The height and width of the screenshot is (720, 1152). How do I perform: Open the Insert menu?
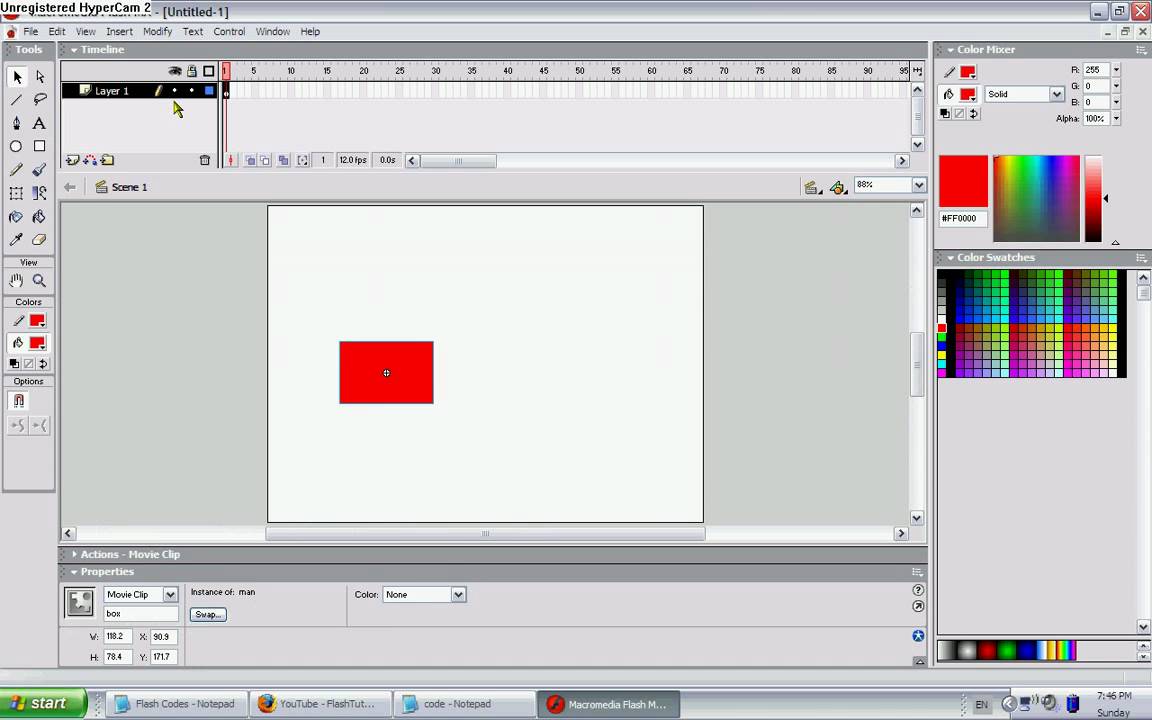[x=119, y=32]
